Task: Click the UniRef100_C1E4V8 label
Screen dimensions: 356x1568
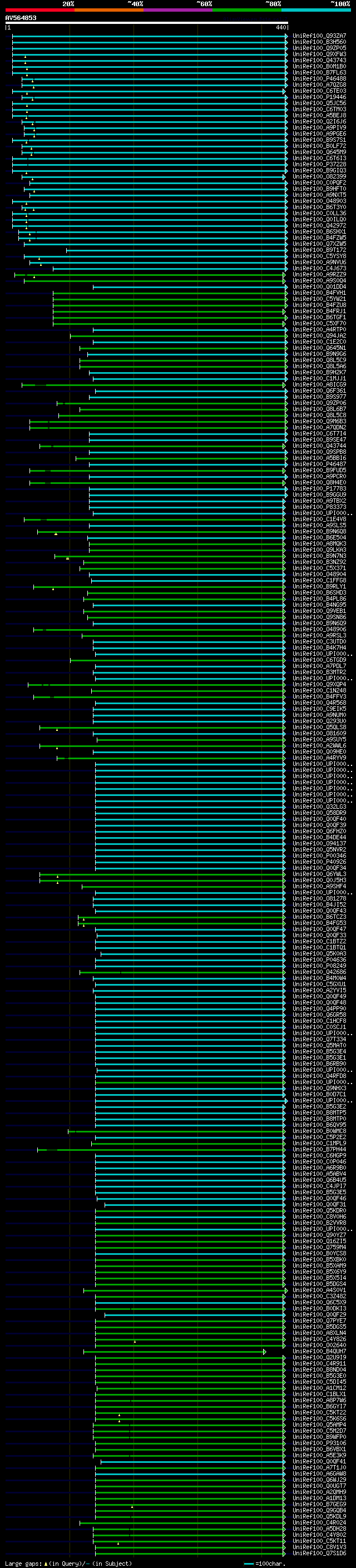Action: tap(319, 519)
